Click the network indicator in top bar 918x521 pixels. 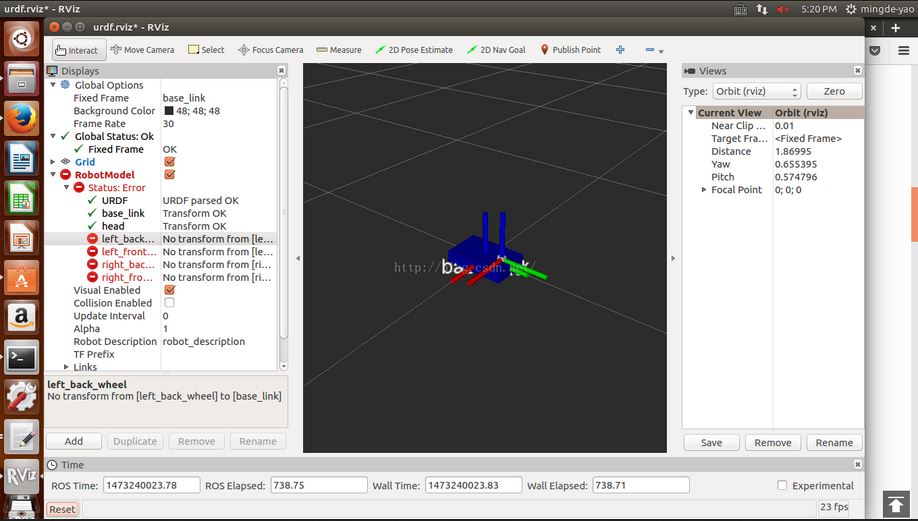pyautogui.click(x=762, y=9)
